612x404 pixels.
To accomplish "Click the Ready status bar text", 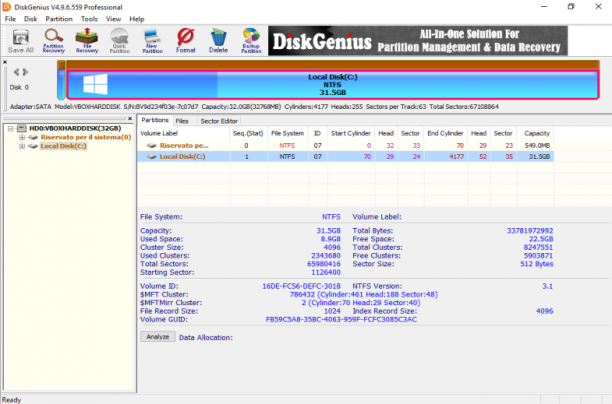I will [x=11, y=400].
